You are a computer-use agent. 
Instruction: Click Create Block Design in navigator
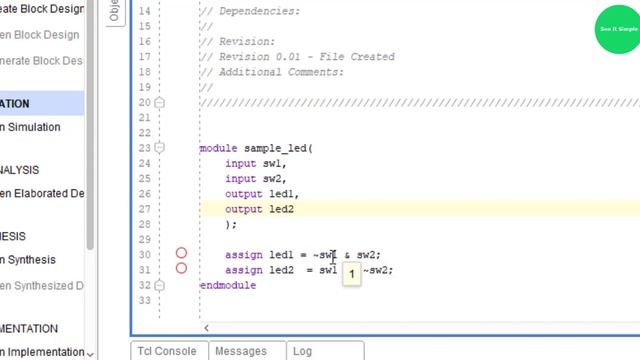[42, 9]
